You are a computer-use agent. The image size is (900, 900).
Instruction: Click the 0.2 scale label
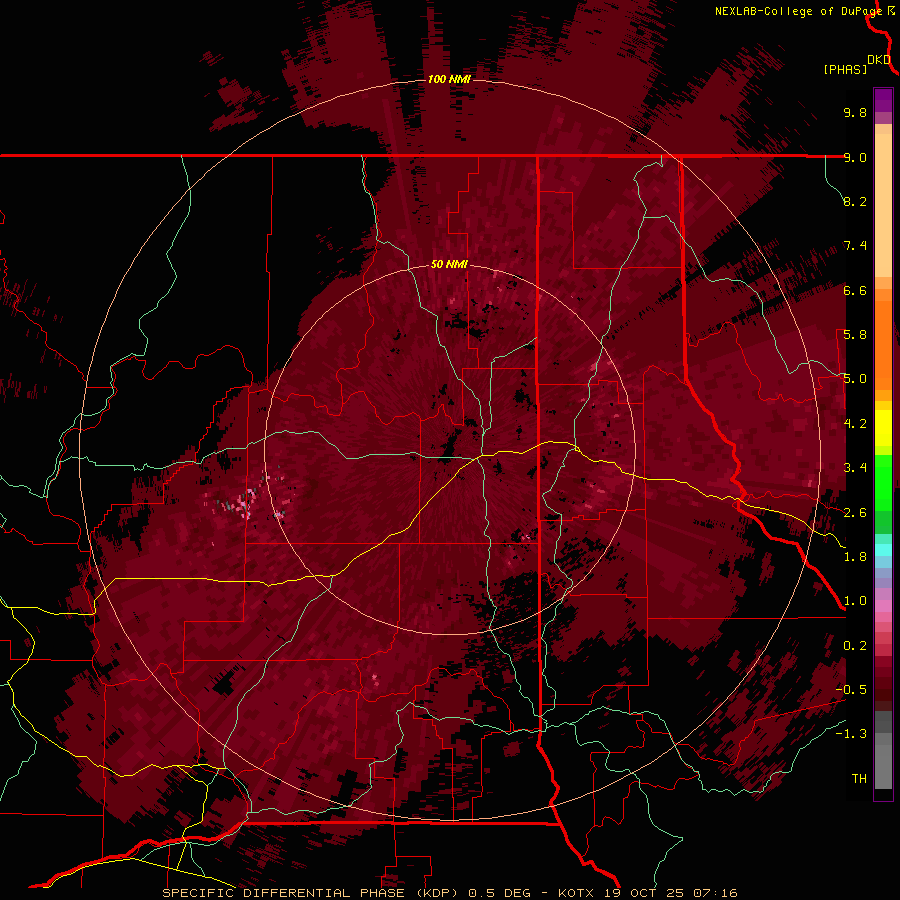click(855, 646)
